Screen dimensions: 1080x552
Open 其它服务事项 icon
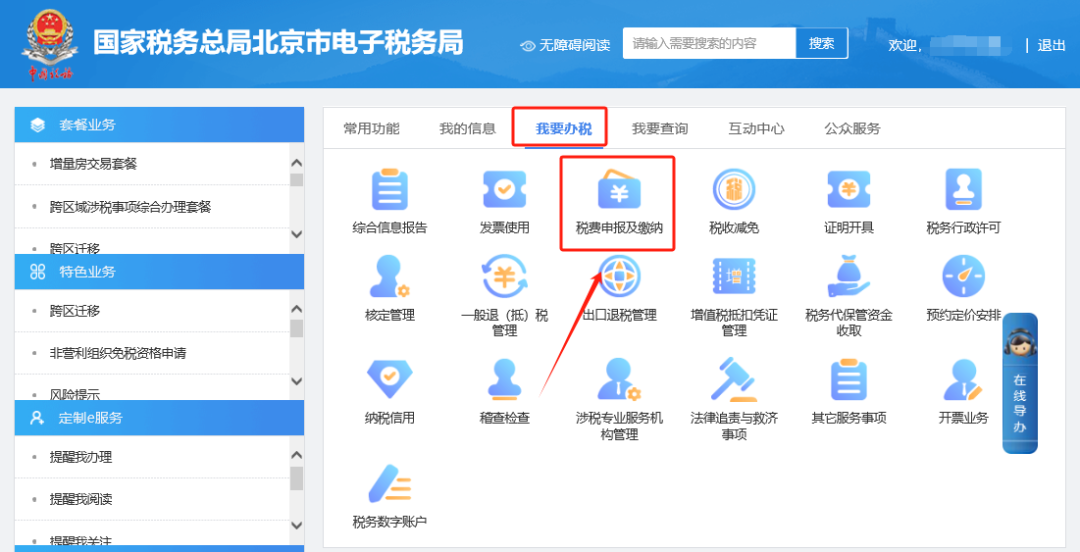coord(849,379)
